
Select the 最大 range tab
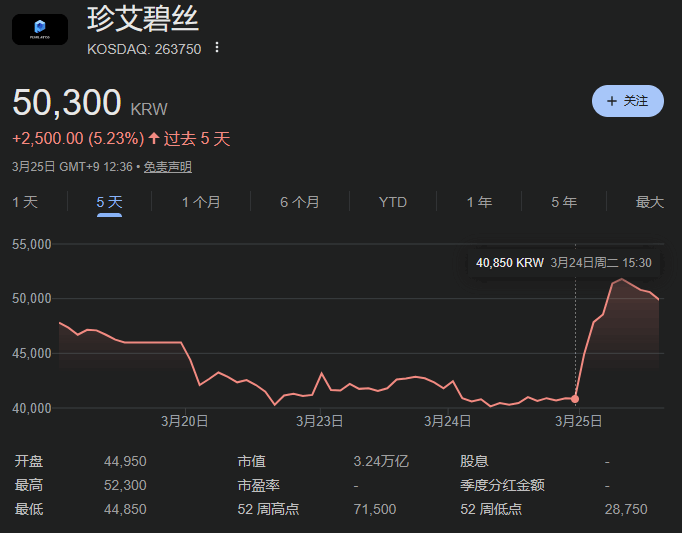[x=649, y=202]
